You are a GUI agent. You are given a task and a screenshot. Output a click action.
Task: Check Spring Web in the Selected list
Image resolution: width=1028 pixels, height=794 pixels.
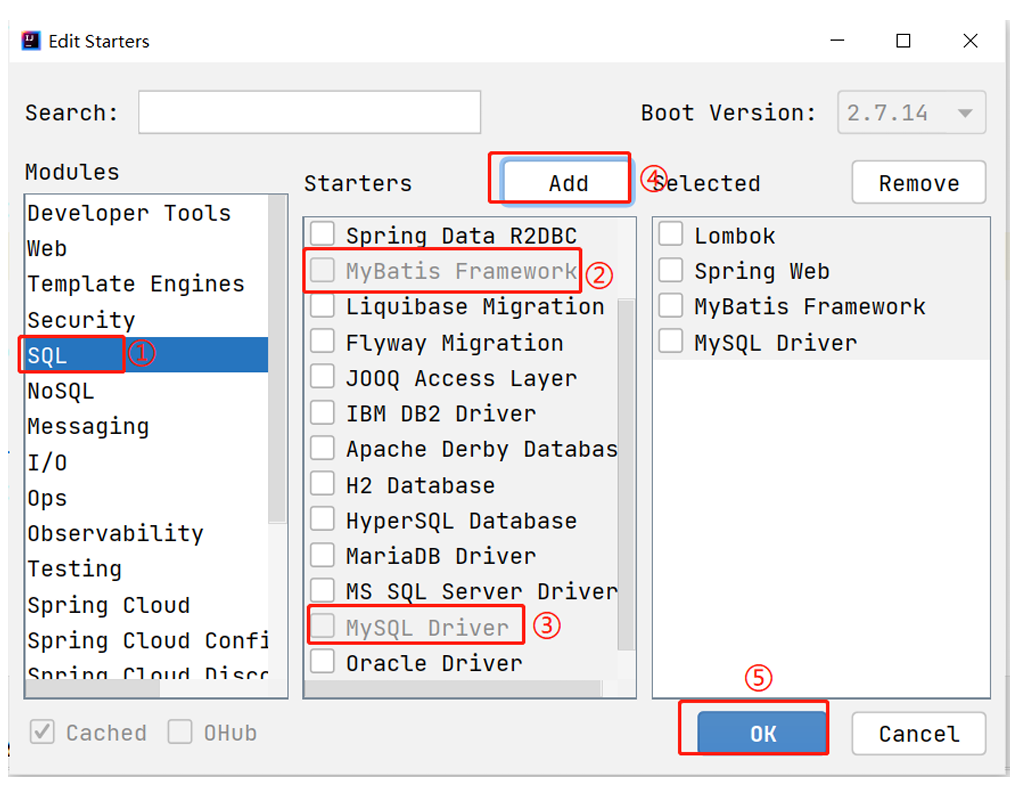click(x=671, y=269)
